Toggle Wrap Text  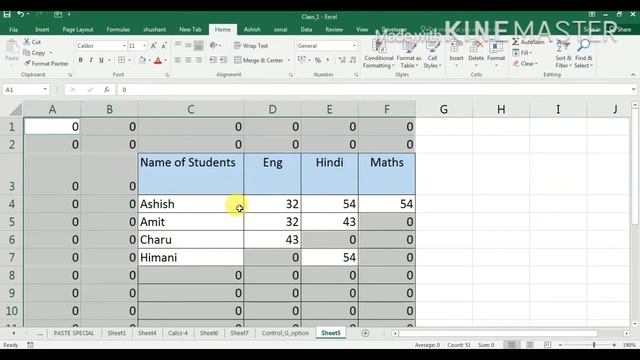(251, 46)
